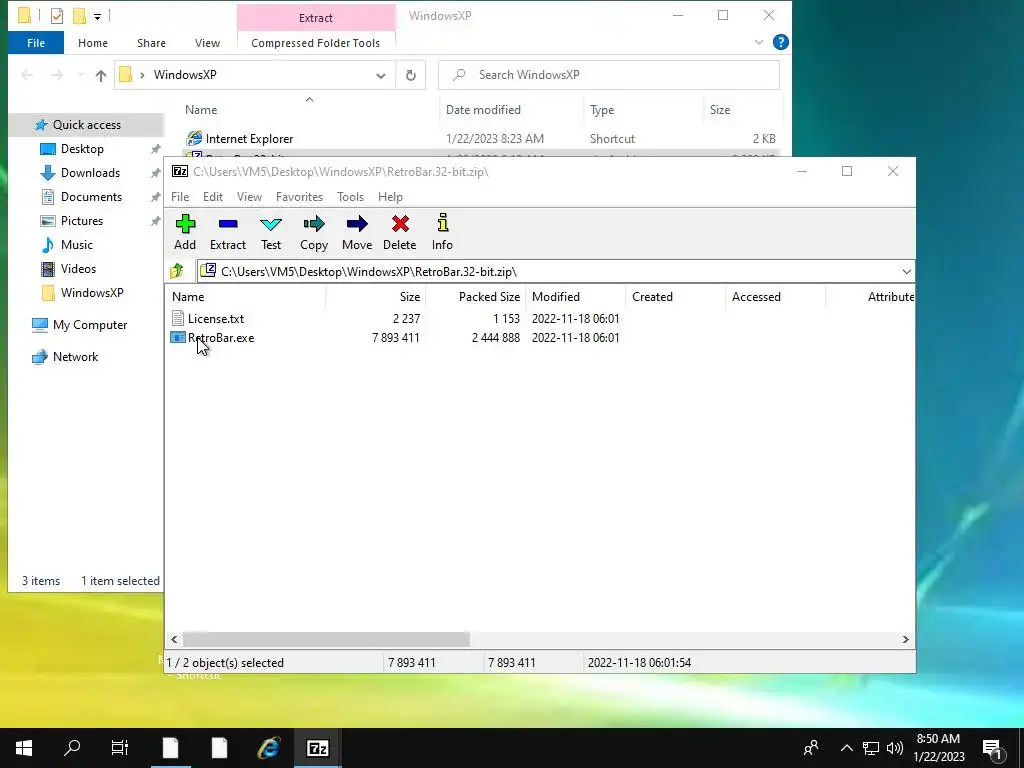Viewport: 1024px width, 768px height.
Task: Click the properties checkmark icon in Explorer title bar
Action: pos(57,16)
